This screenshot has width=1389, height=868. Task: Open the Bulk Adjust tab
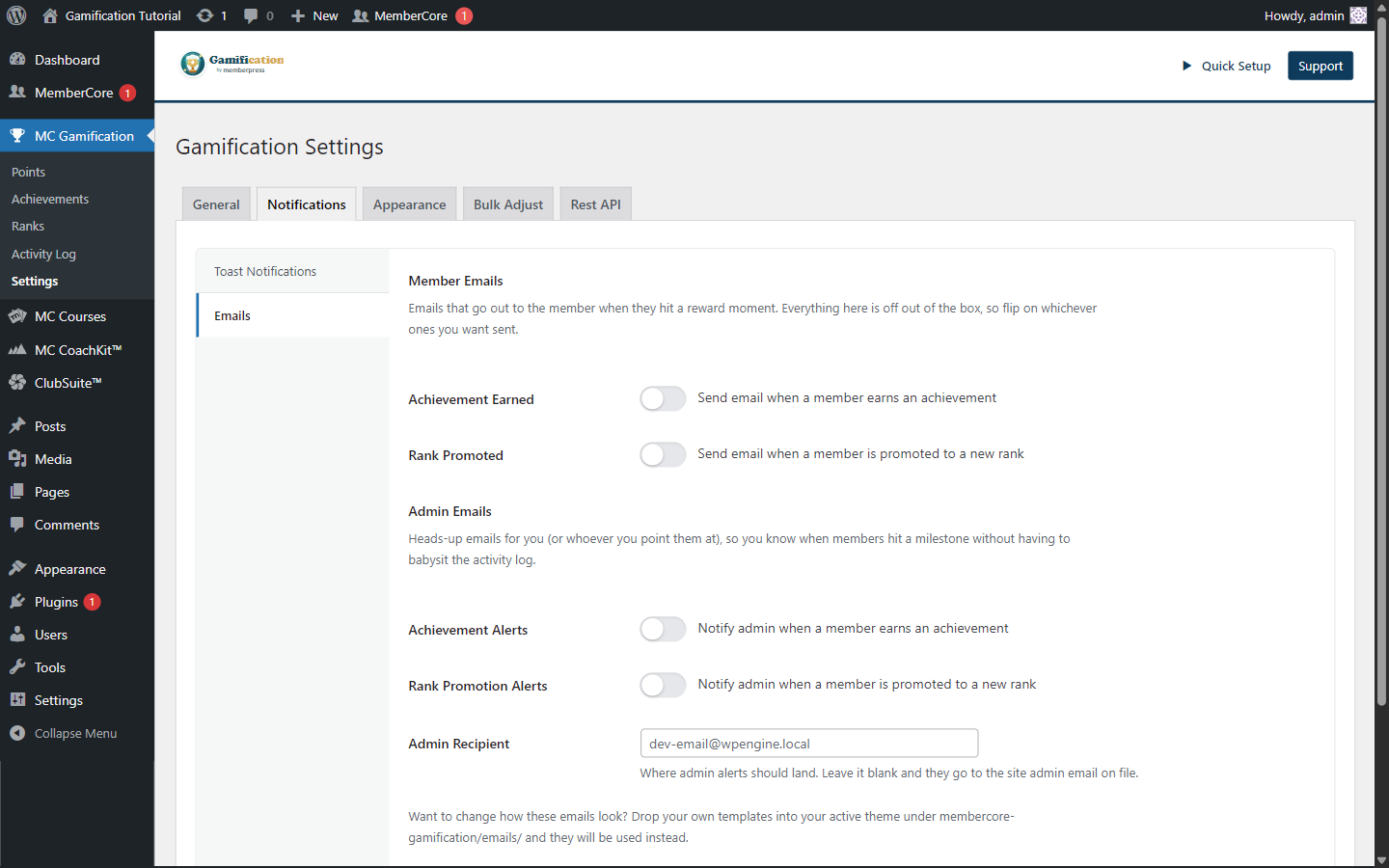(x=508, y=203)
